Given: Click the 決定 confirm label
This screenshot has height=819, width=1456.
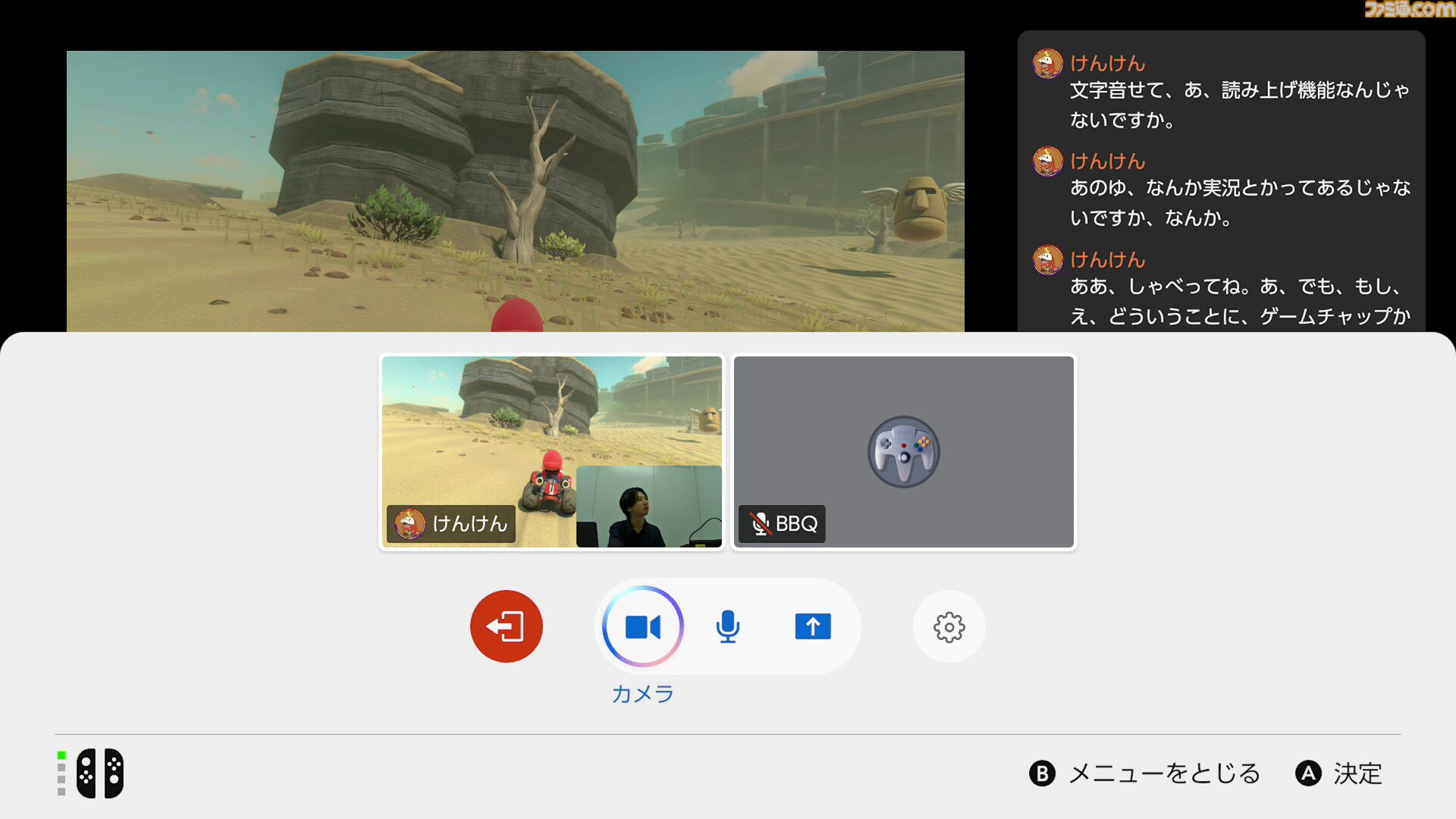Looking at the screenshot, I should point(1357,773).
